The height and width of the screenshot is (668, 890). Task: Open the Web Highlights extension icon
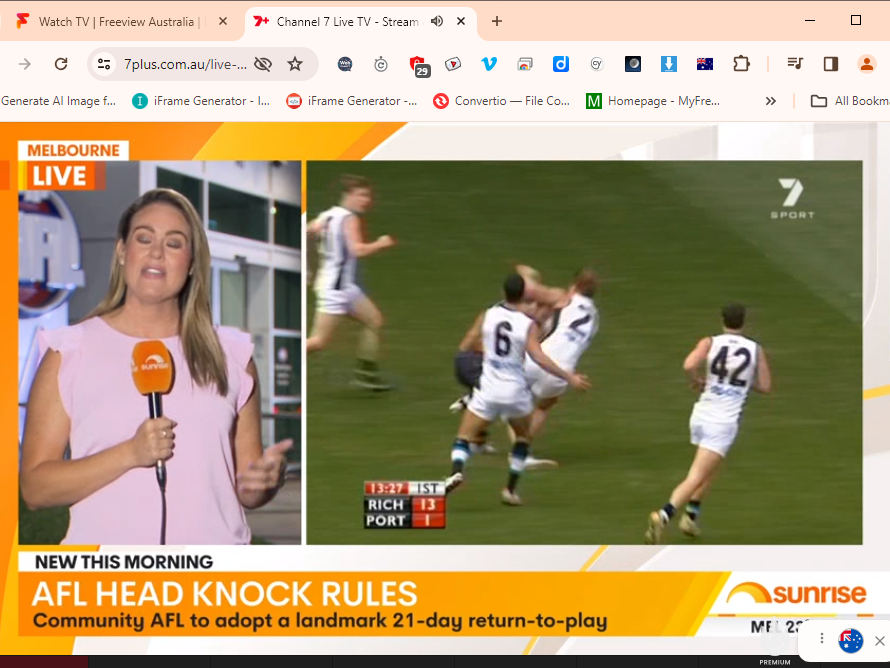click(x=345, y=64)
